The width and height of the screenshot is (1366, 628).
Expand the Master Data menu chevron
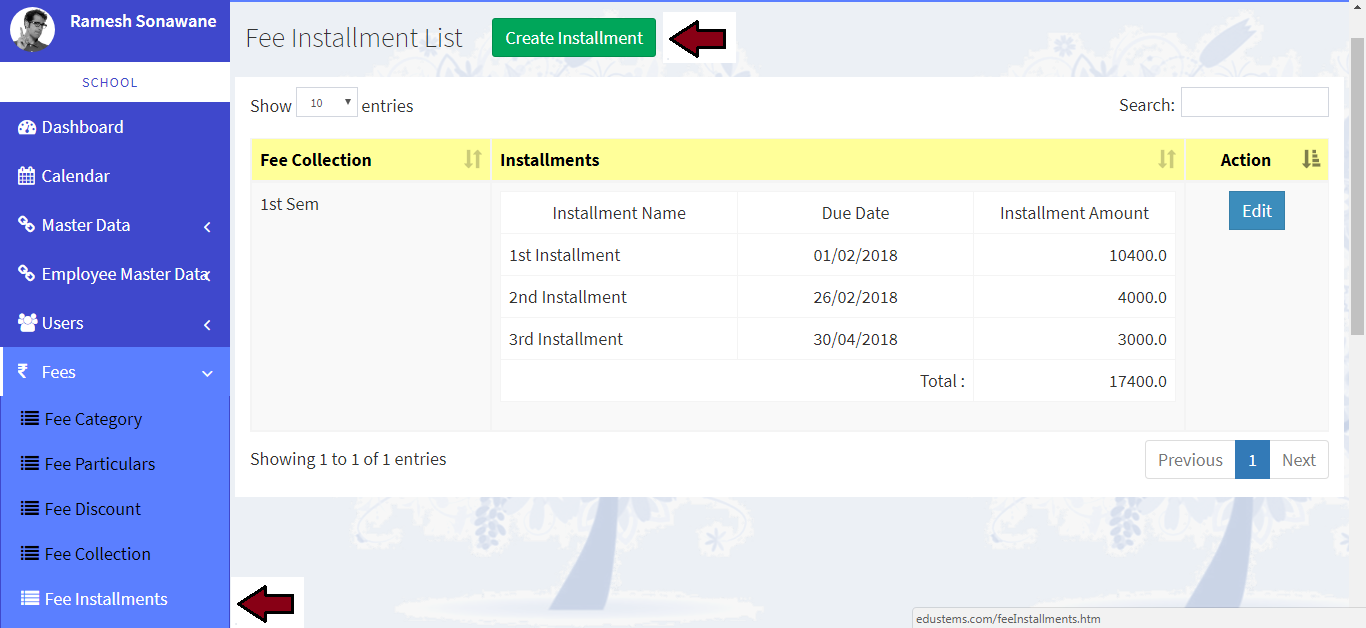207,227
